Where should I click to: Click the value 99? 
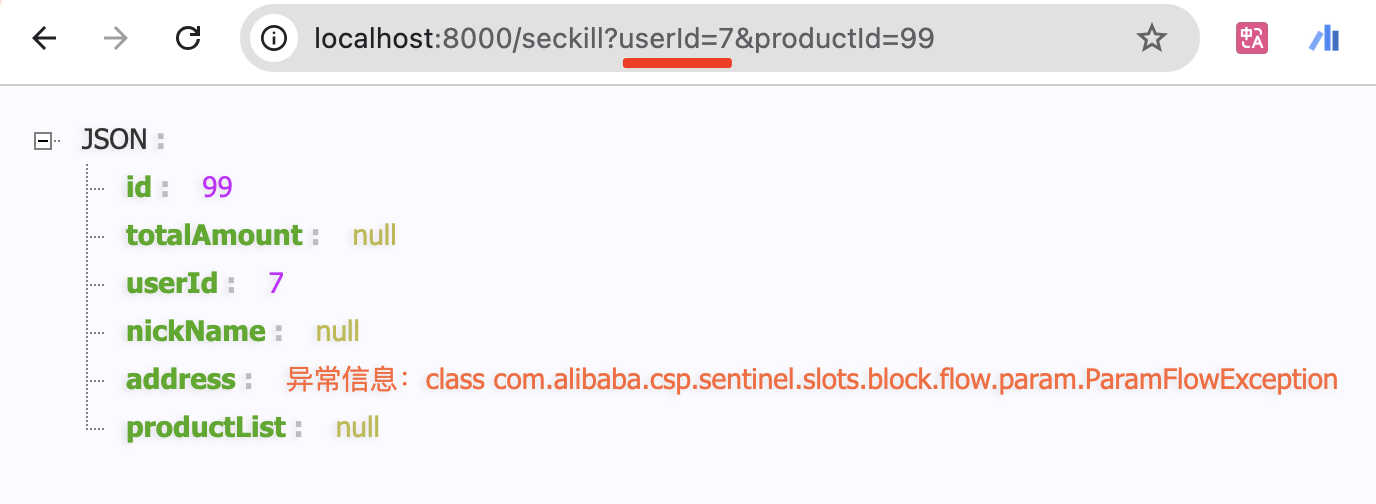tap(217, 187)
